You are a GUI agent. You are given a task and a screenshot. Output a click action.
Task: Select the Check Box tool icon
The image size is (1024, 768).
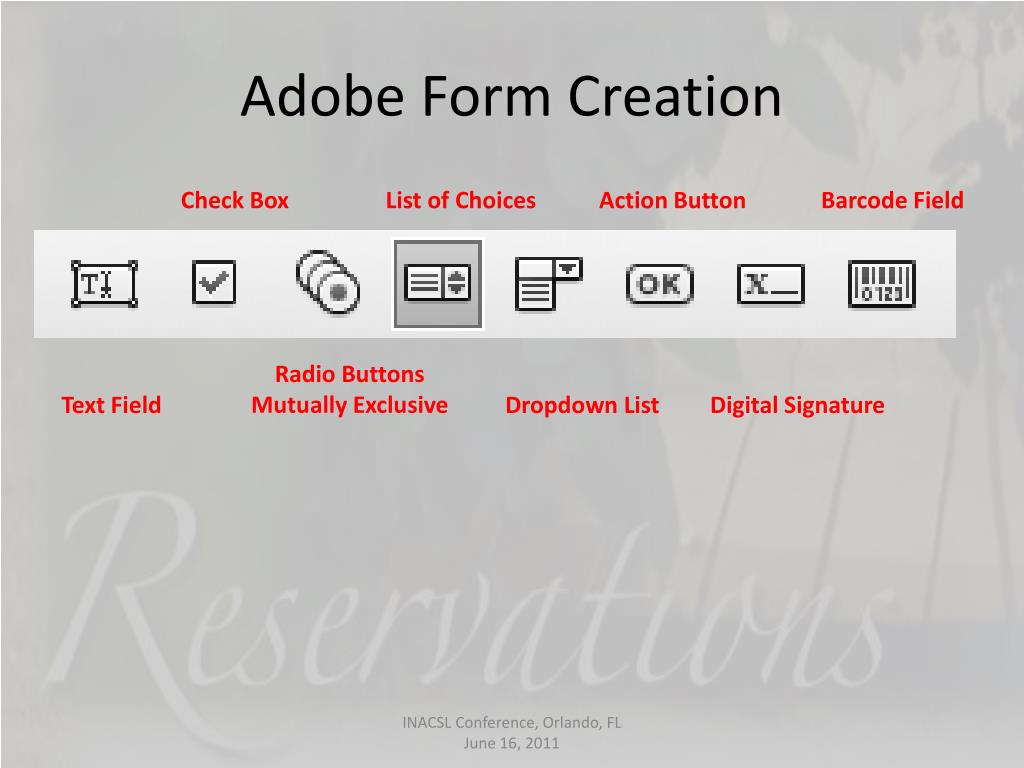214,282
